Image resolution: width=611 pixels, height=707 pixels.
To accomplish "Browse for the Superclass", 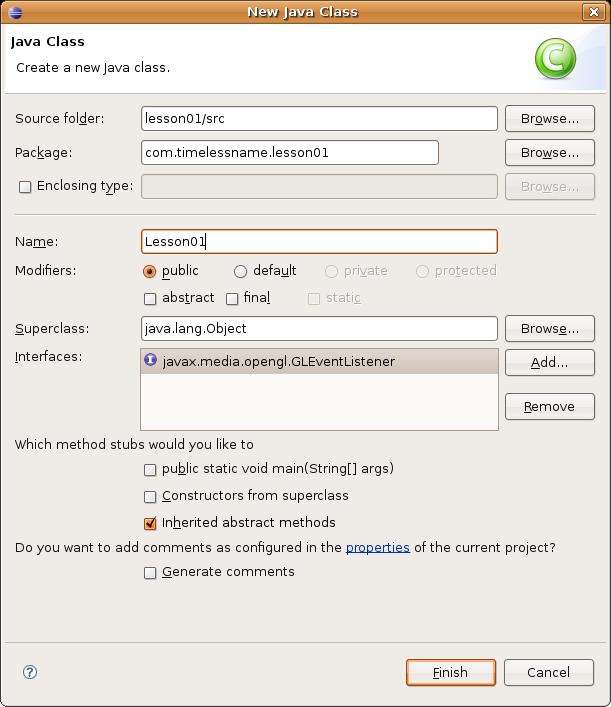I will click(550, 329).
